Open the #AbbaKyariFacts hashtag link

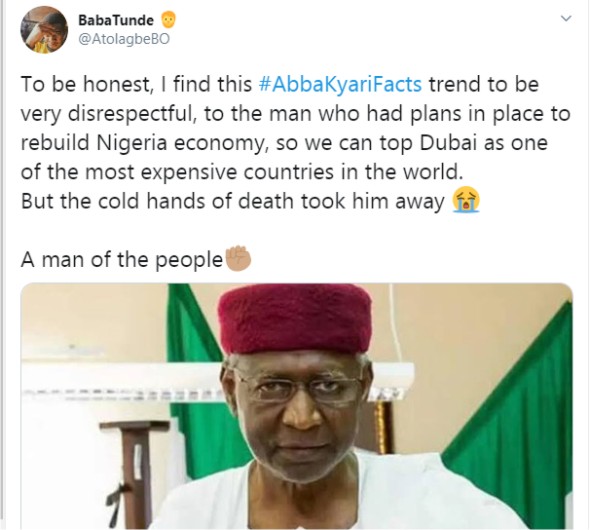[x=341, y=84]
